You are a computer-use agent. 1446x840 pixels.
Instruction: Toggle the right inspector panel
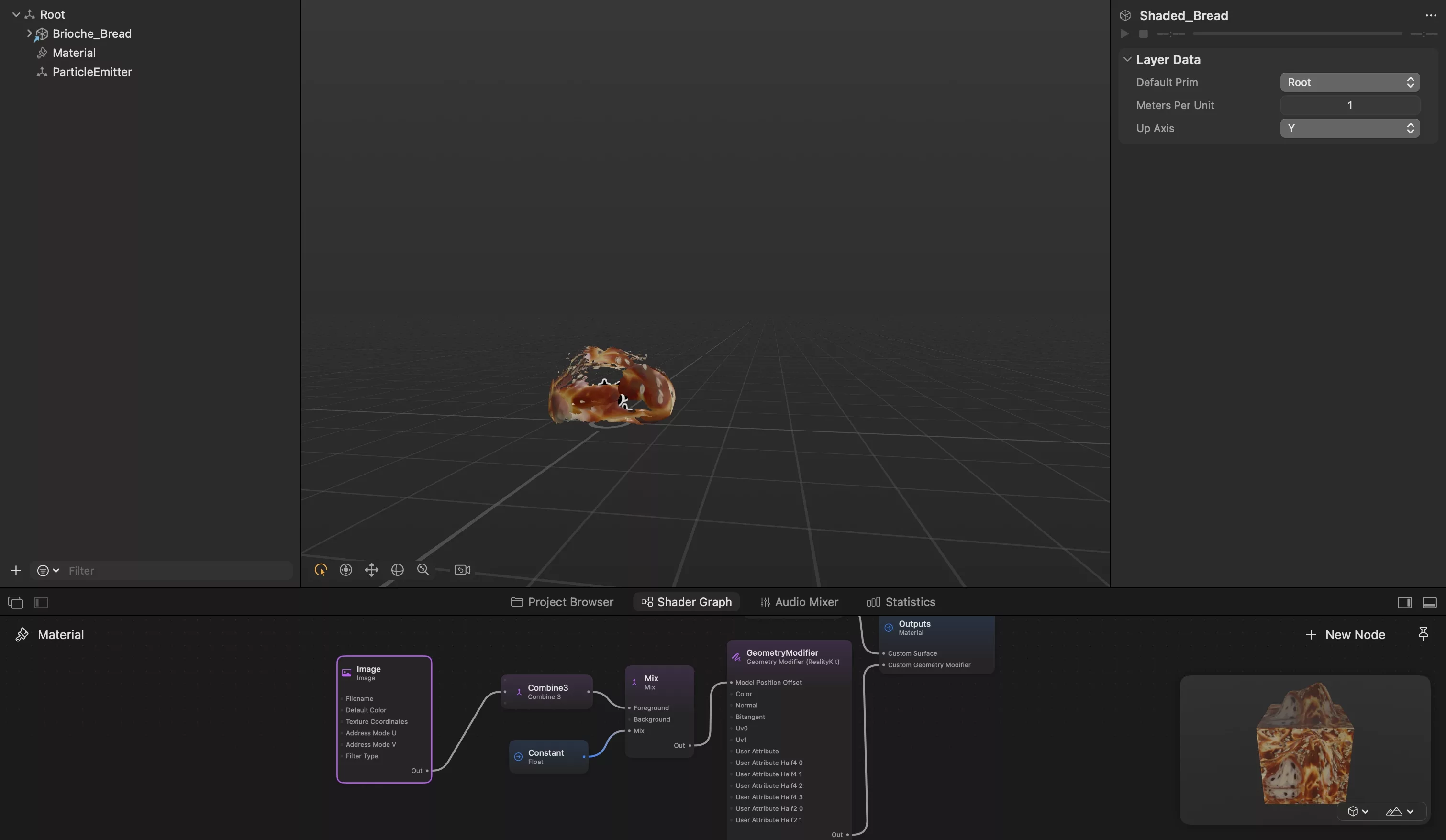click(1404, 602)
